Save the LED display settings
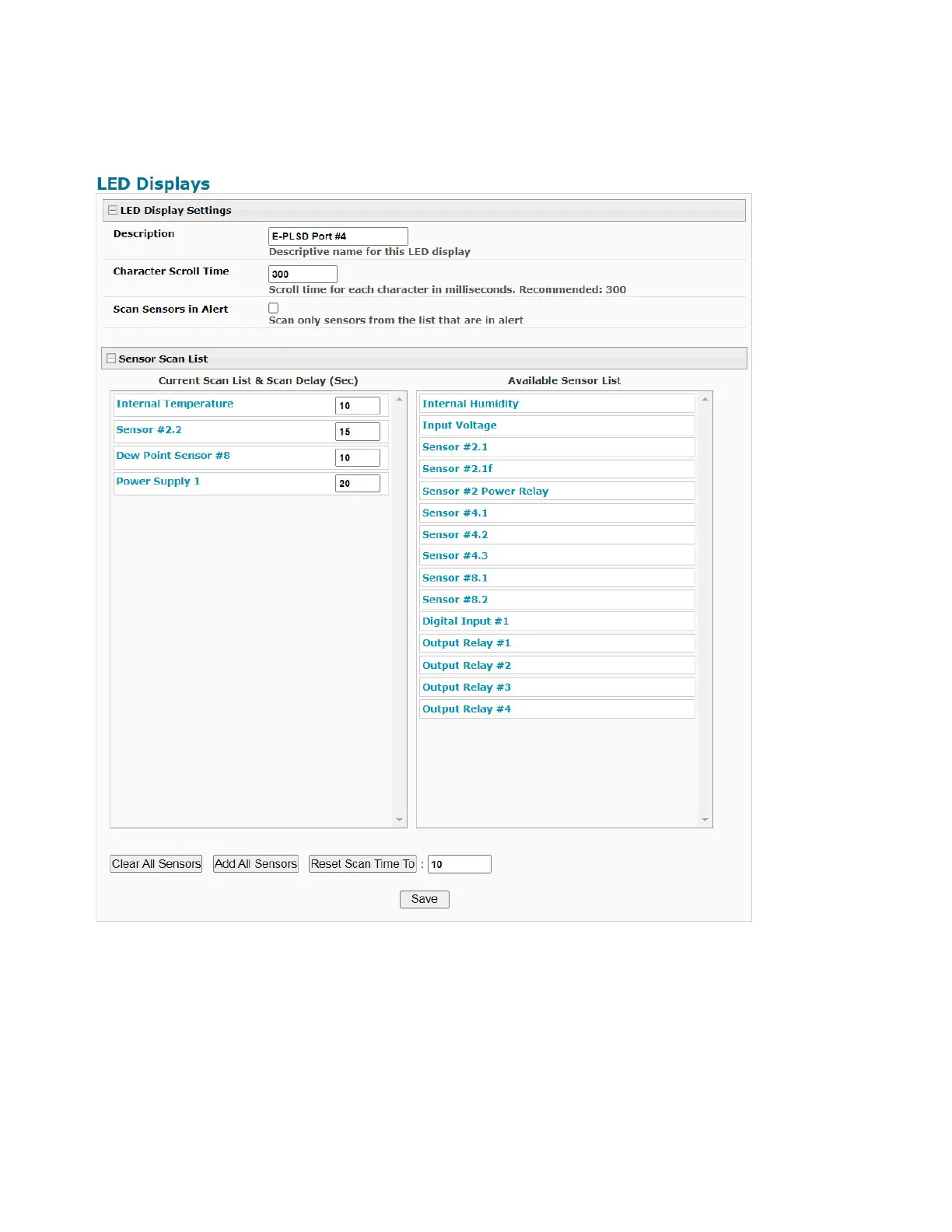 425,898
